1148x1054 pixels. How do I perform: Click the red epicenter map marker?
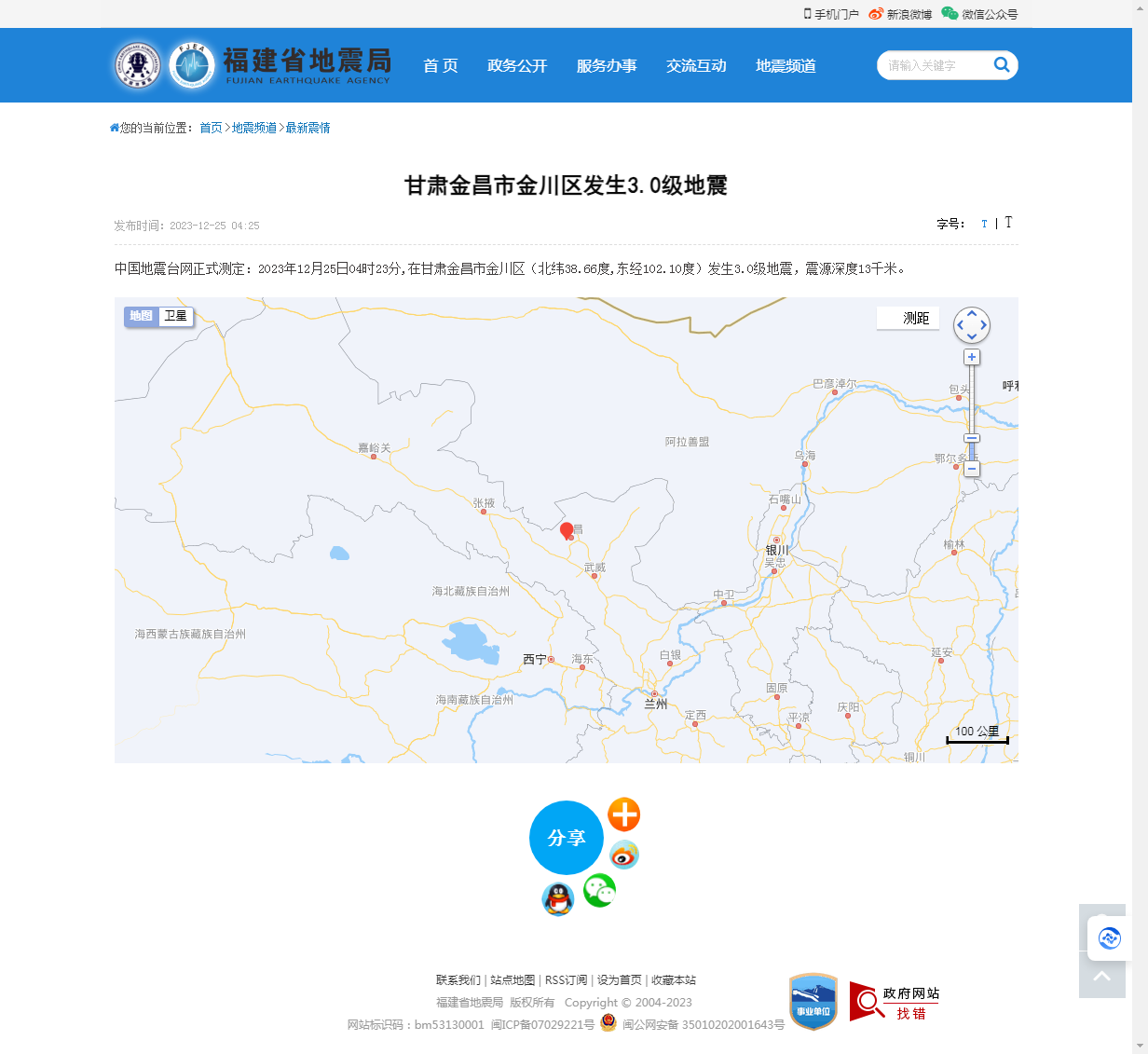point(567,530)
